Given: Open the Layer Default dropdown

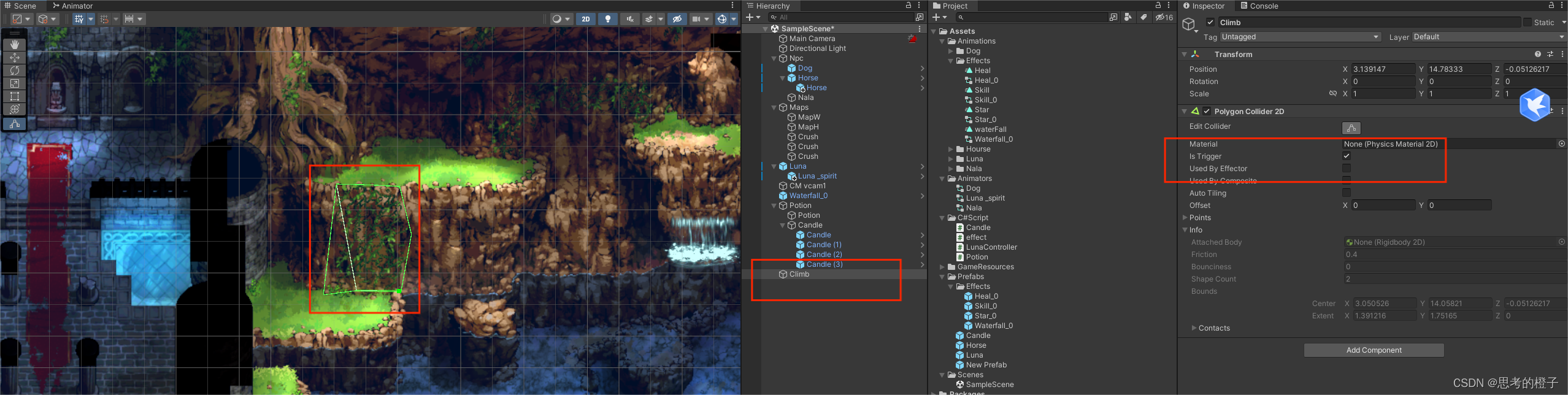Looking at the screenshot, I should pos(1489,37).
